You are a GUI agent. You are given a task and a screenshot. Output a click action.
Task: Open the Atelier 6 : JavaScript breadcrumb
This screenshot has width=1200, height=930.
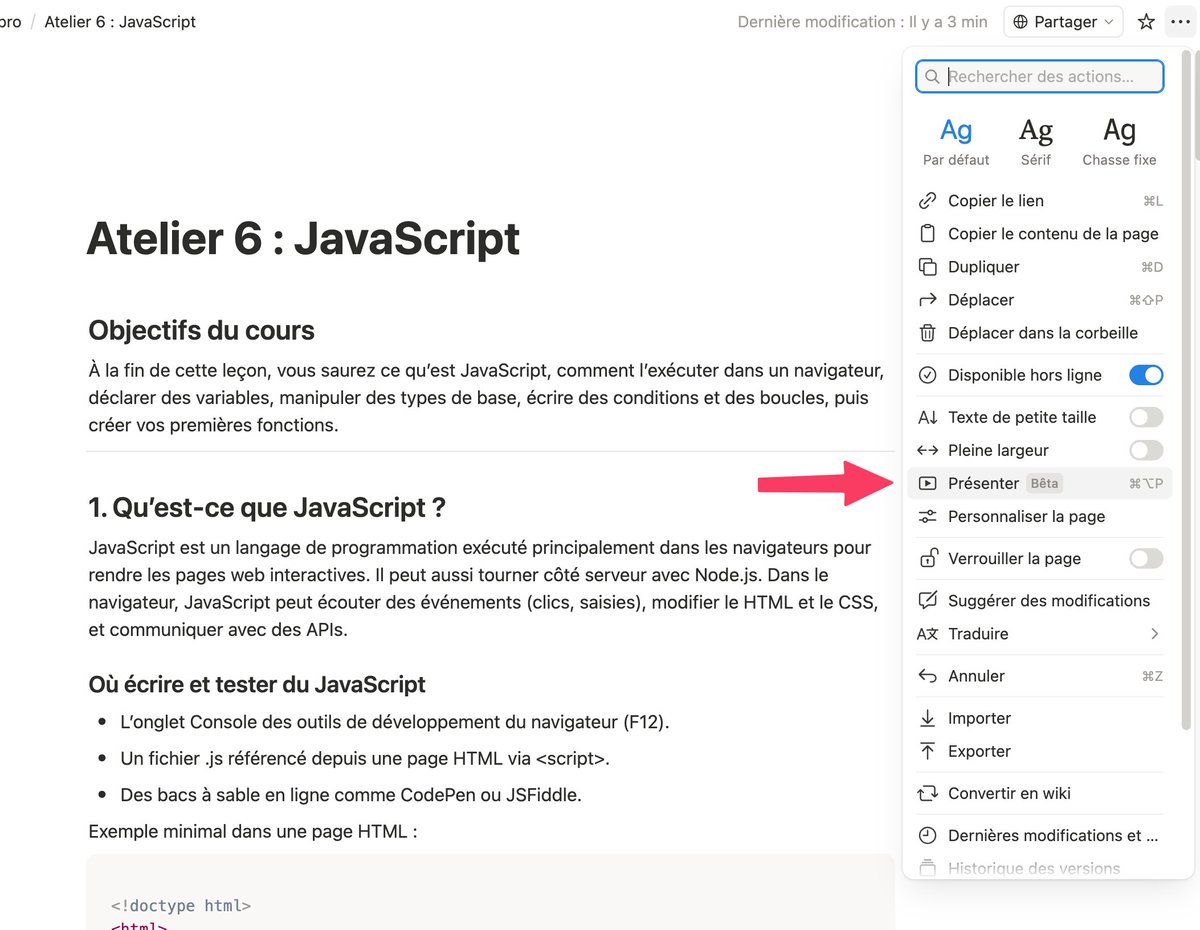click(x=120, y=21)
